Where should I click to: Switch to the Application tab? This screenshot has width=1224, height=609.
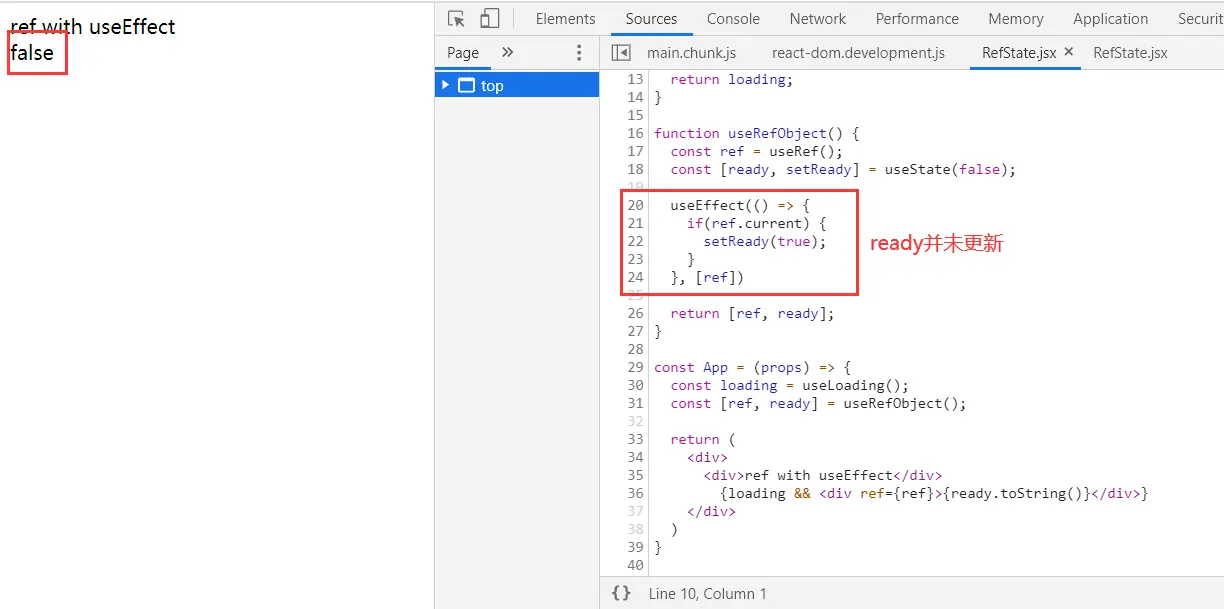[x=1110, y=18]
